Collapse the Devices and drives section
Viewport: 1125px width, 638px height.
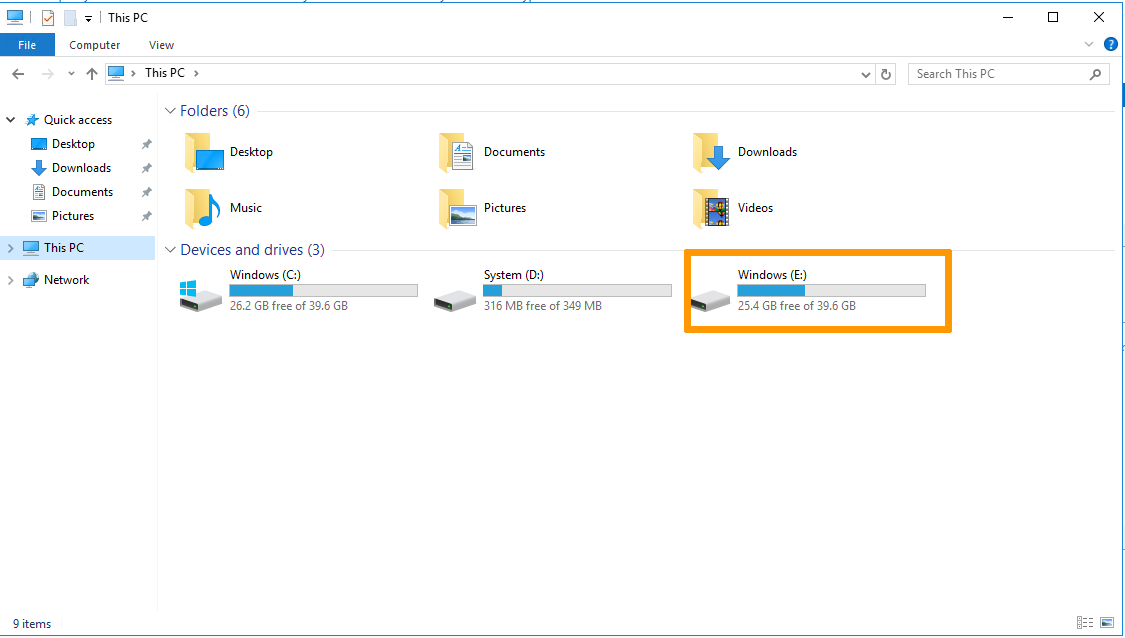170,249
